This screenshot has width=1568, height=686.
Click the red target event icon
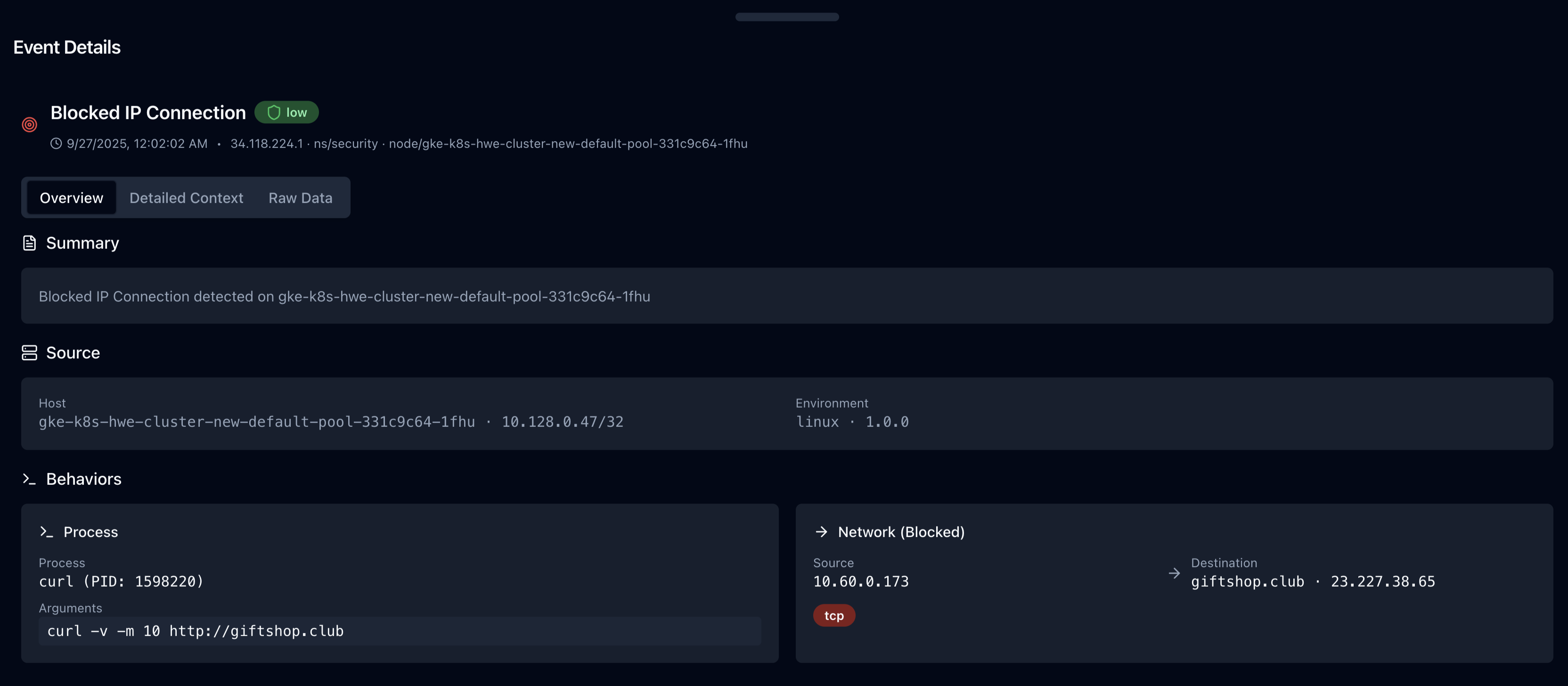29,125
